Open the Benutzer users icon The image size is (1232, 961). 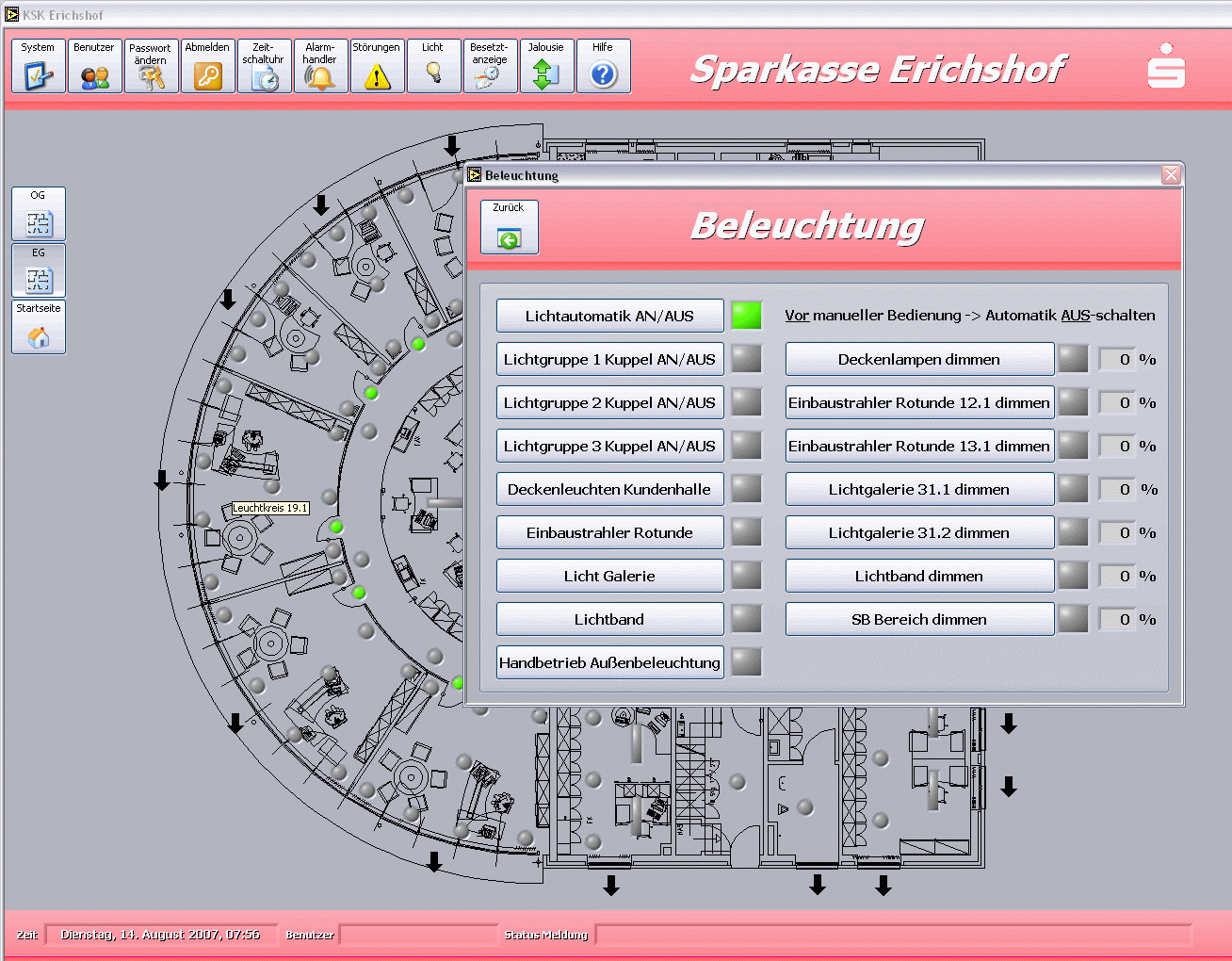tap(95, 66)
